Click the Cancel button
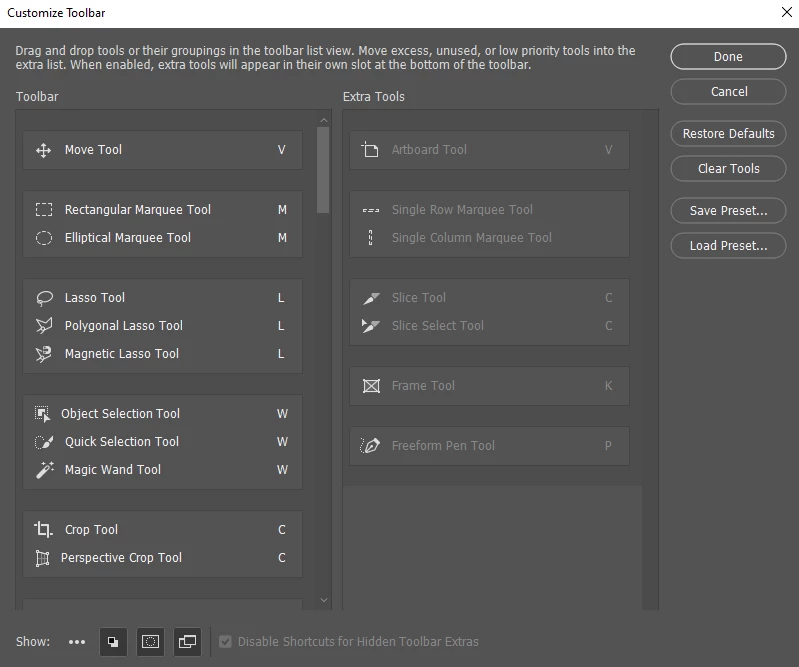 tap(728, 92)
